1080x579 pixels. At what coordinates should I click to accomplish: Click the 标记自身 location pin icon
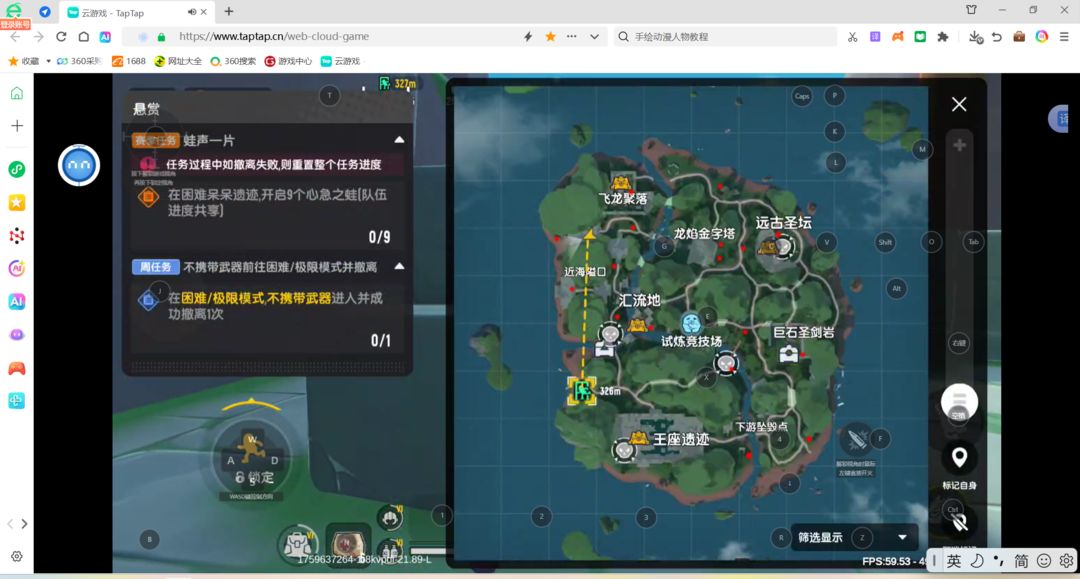click(959, 457)
